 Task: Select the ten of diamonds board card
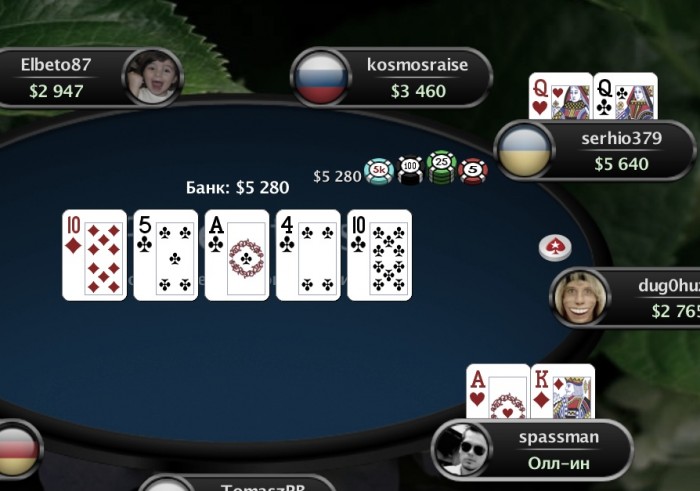[x=95, y=255]
